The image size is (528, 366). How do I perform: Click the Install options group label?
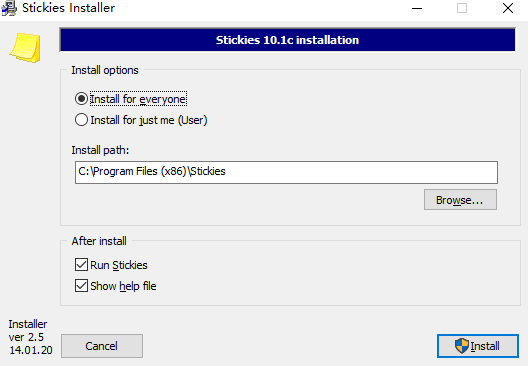tap(105, 70)
